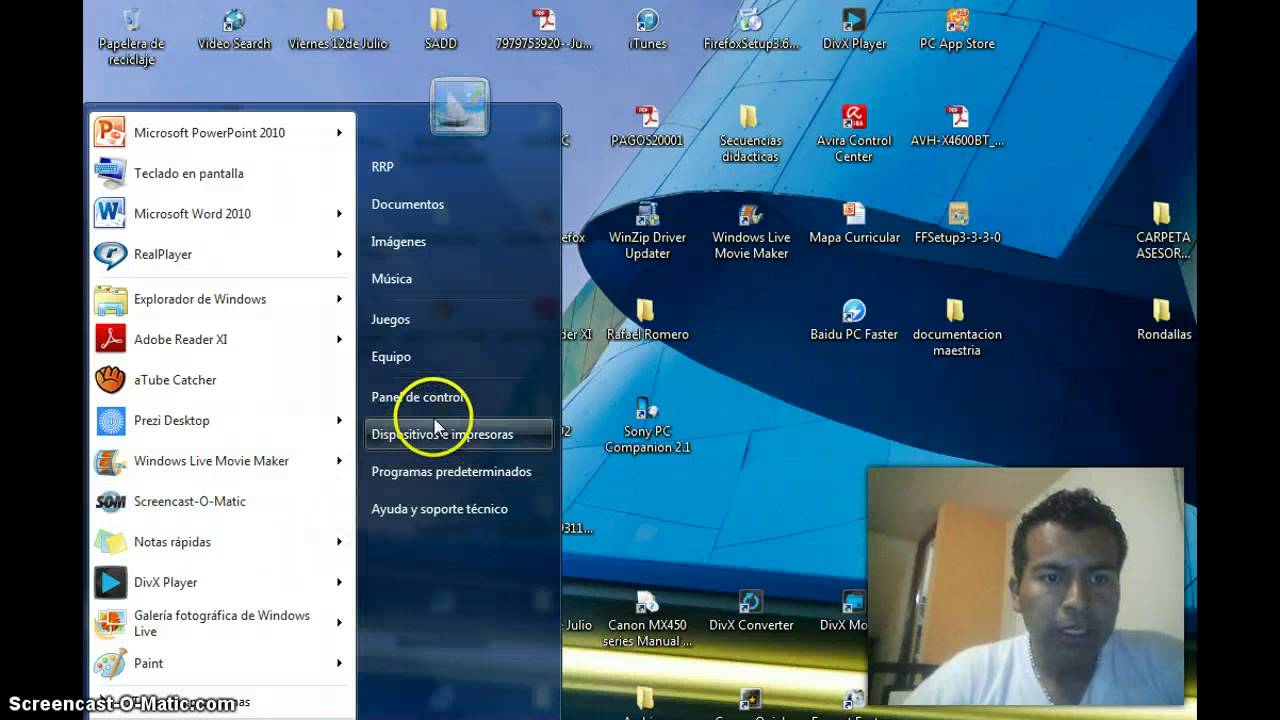Open Prezi Desktop icon

pos(110,420)
